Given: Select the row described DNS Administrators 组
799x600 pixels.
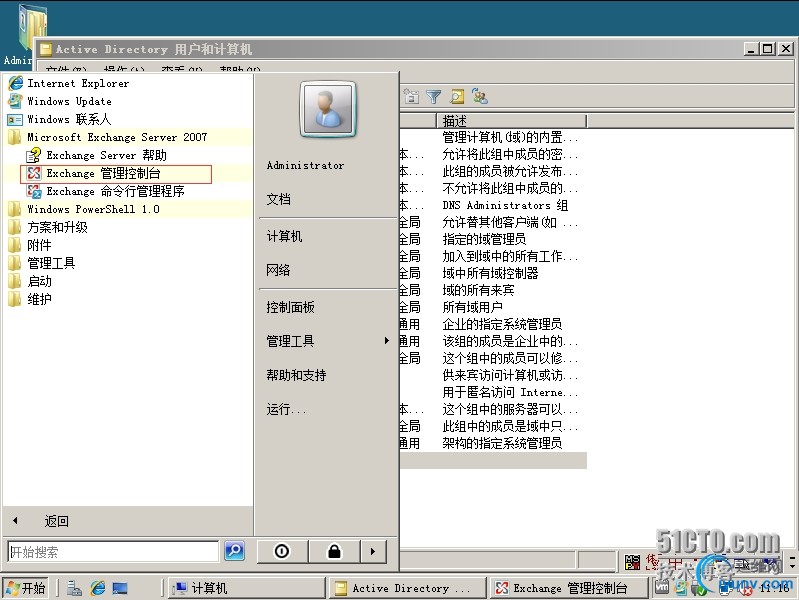Looking at the screenshot, I should [x=504, y=205].
